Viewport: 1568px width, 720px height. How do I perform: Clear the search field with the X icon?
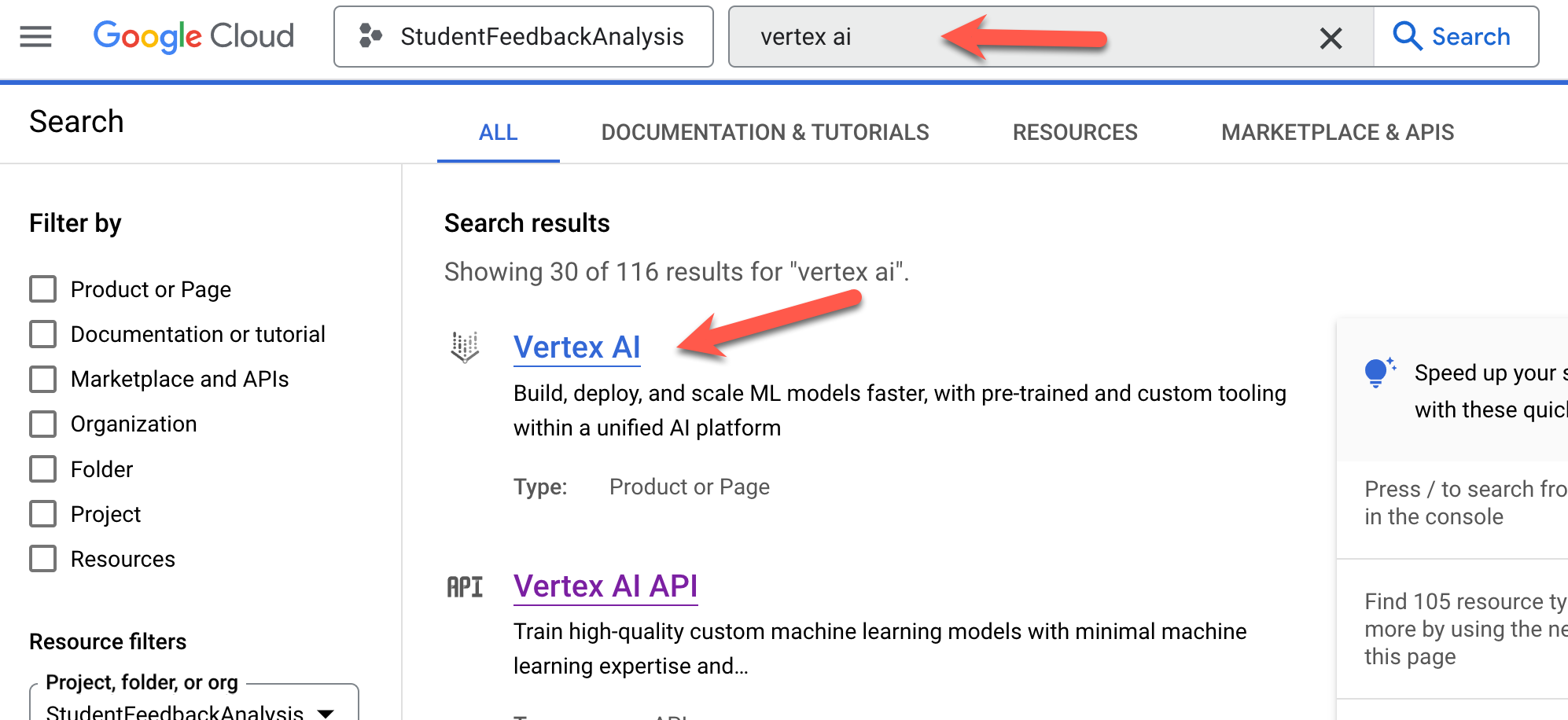coord(1331,37)
